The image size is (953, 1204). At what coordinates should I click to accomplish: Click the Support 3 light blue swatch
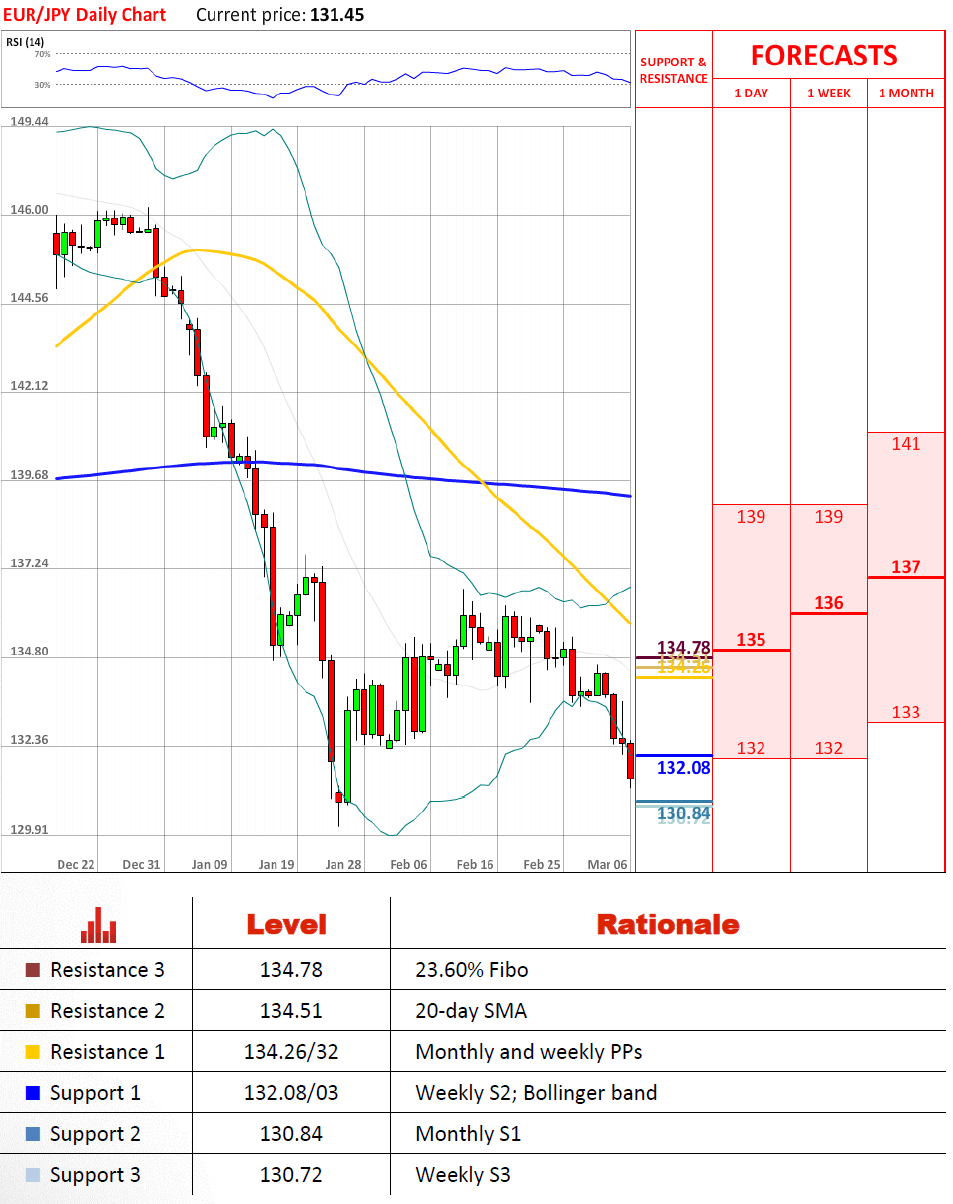click(x=33, y=1175)
